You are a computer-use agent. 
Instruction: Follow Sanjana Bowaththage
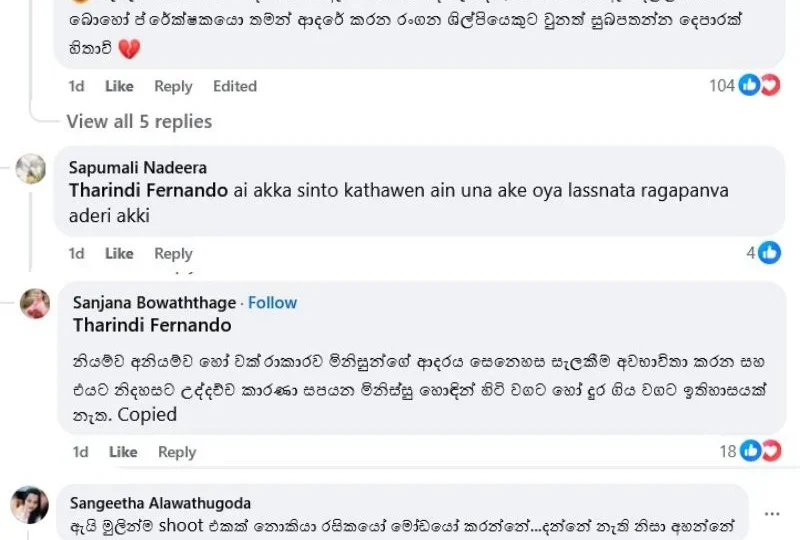(273, 302)
